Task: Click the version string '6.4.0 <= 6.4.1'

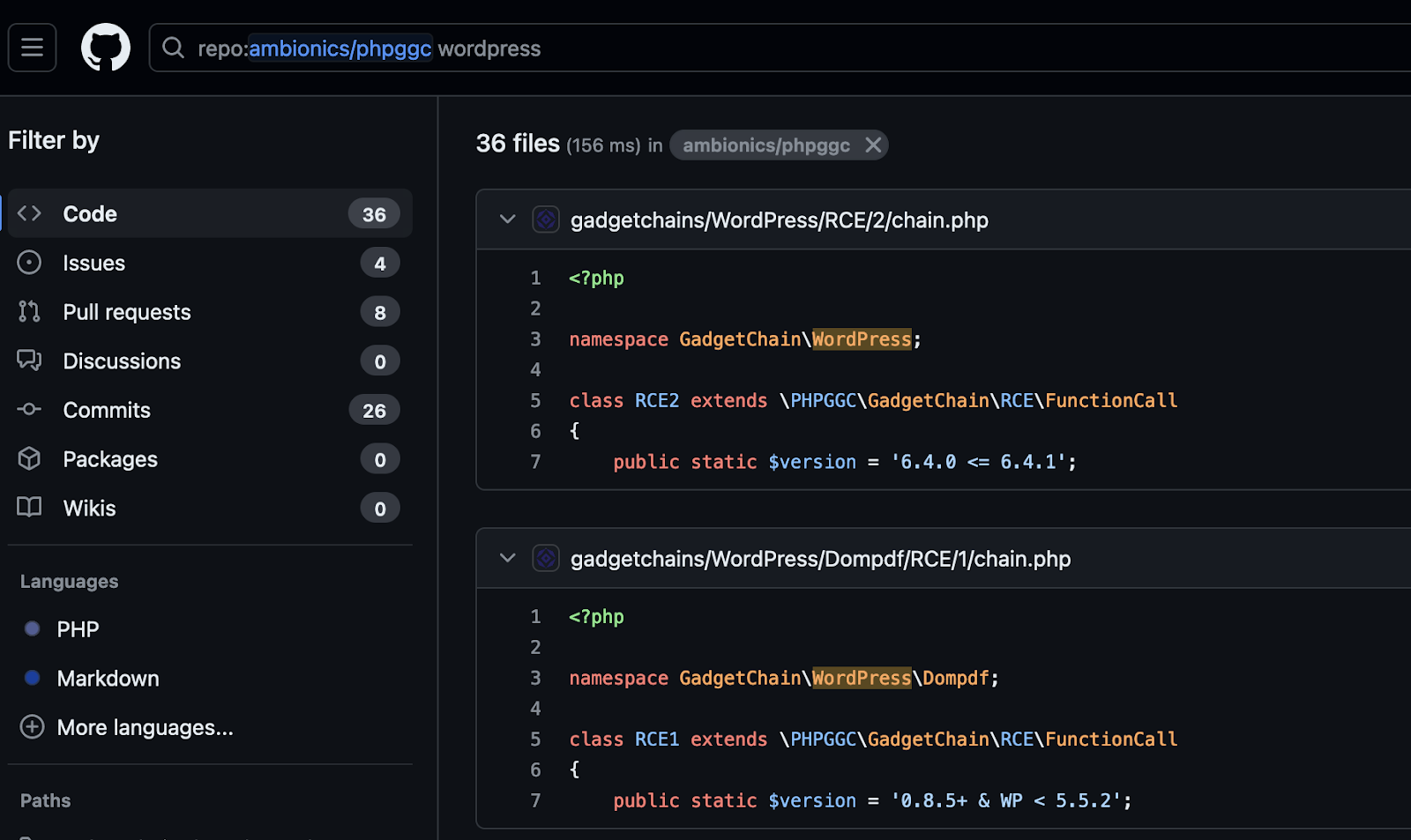Action: coord(979,462)
